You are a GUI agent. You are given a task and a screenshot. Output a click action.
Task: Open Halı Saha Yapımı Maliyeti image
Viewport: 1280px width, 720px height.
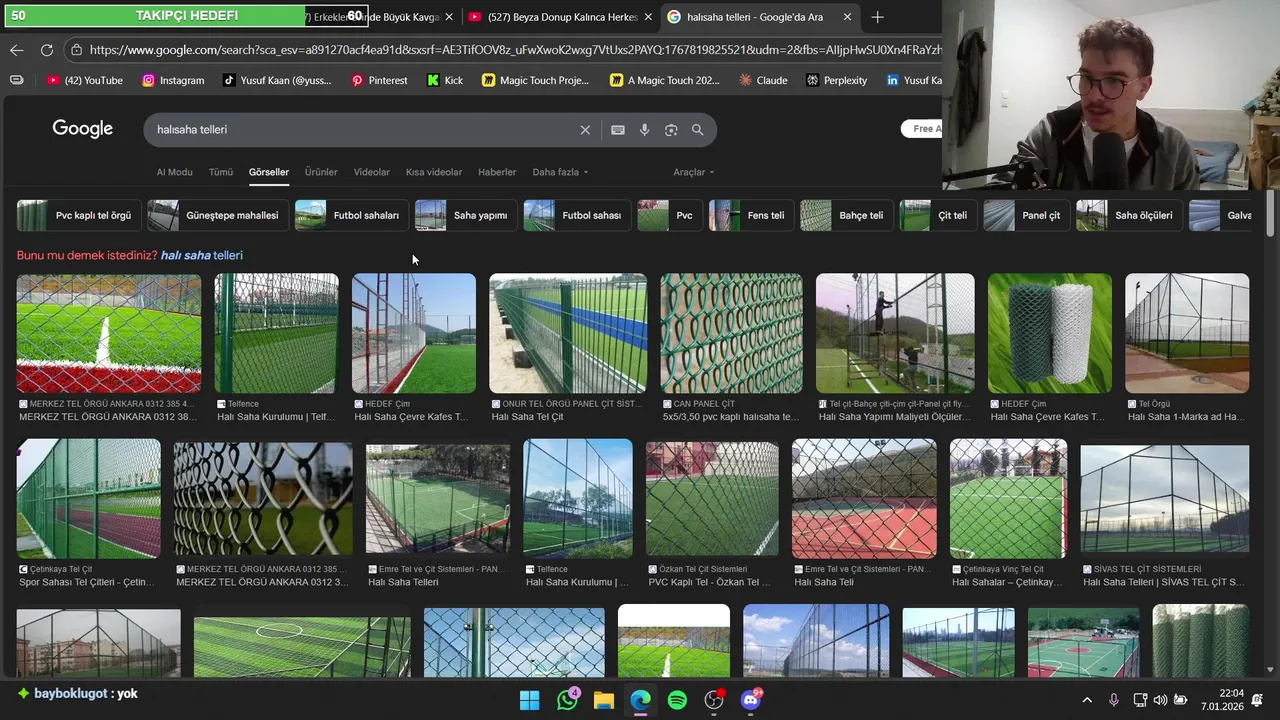coord(895,333)
